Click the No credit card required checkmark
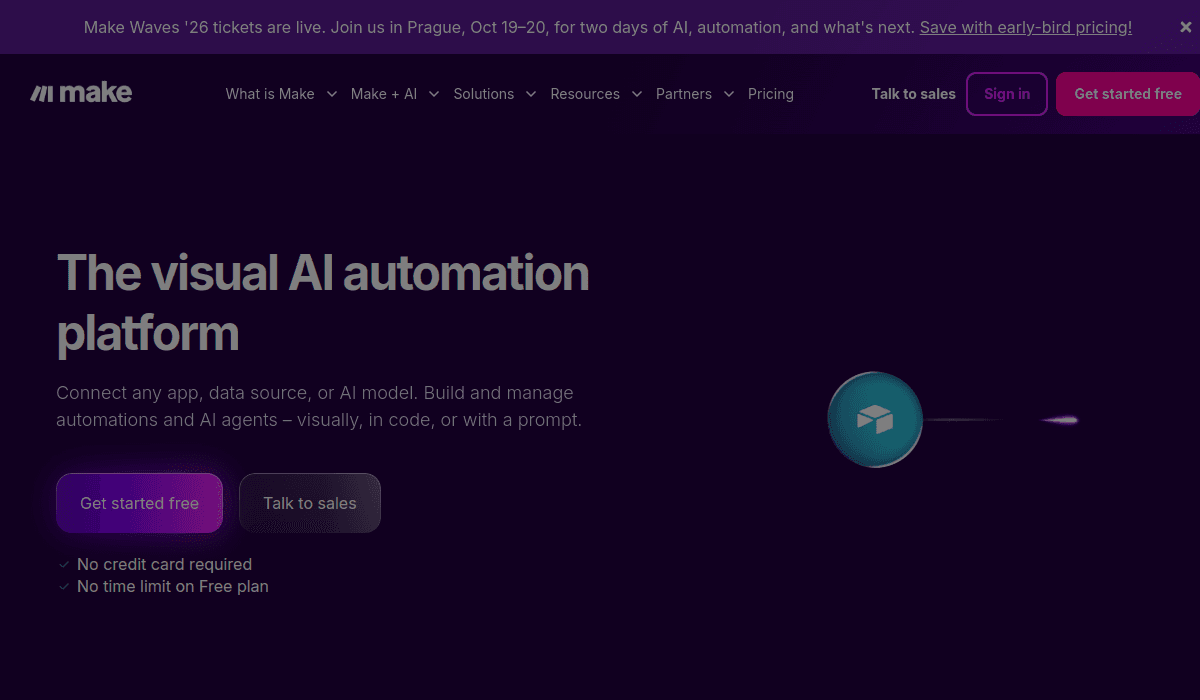The height and width of the screenshot is (700, 1200). [x=64, y=565]
